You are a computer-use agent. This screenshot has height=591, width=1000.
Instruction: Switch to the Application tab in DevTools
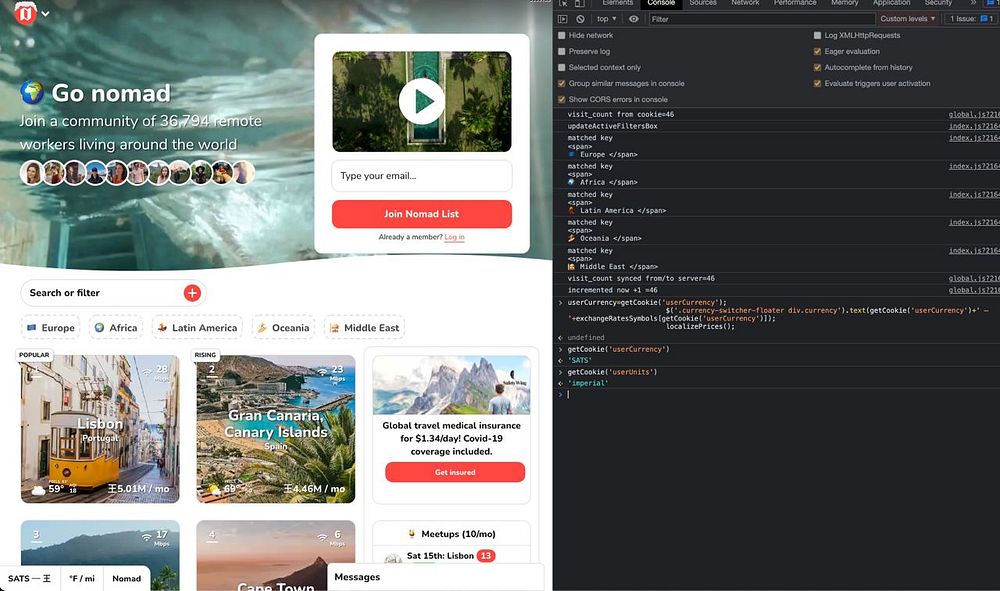tap(892, 3)
